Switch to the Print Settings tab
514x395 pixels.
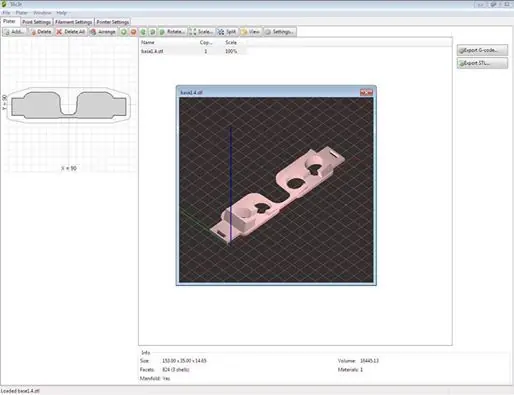(x=36, y=22)
